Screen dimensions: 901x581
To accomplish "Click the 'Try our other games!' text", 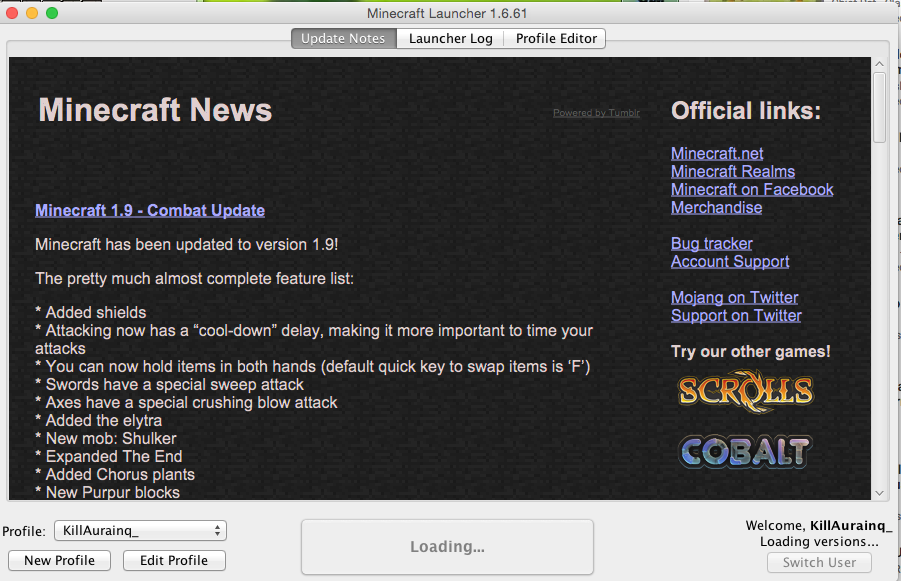I will point(750,352).
